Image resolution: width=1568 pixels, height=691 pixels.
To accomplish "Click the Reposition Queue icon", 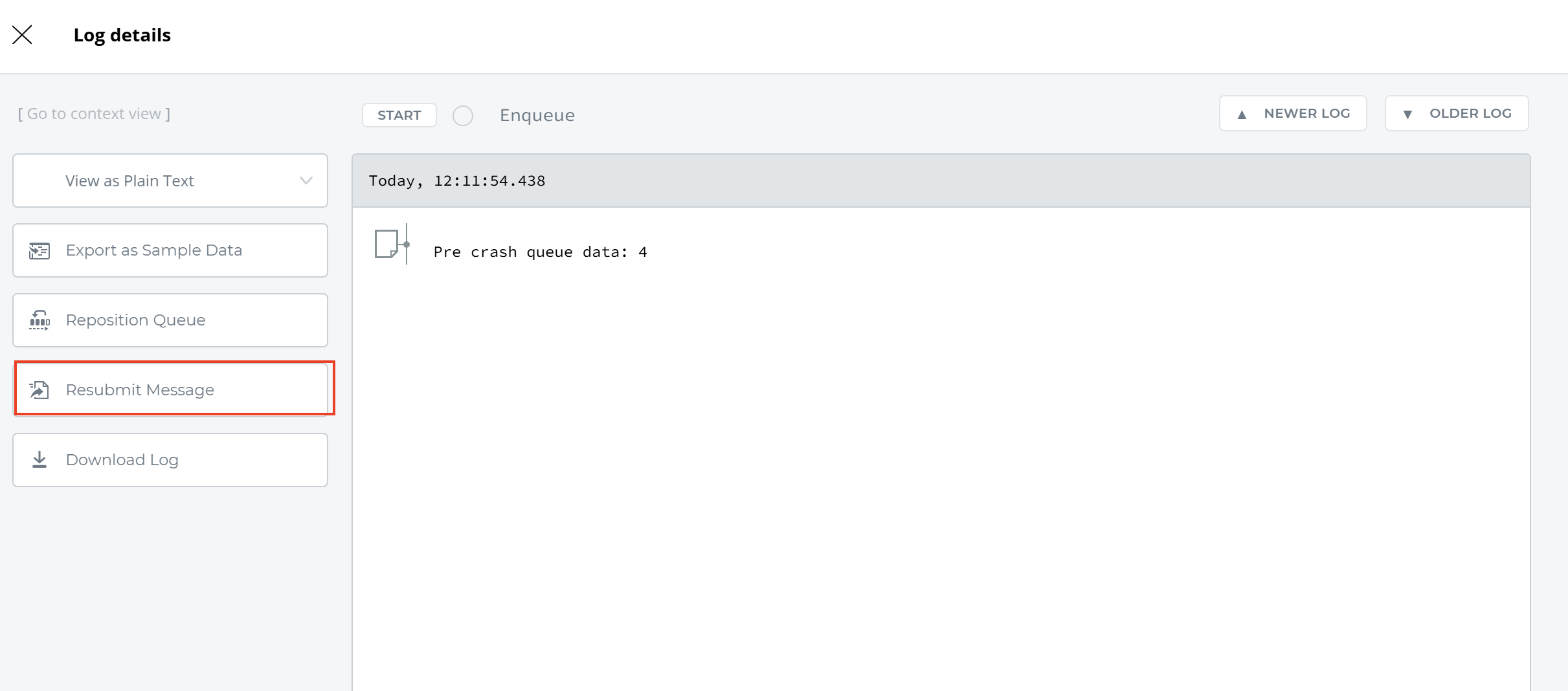I will (x=39, y=320).
